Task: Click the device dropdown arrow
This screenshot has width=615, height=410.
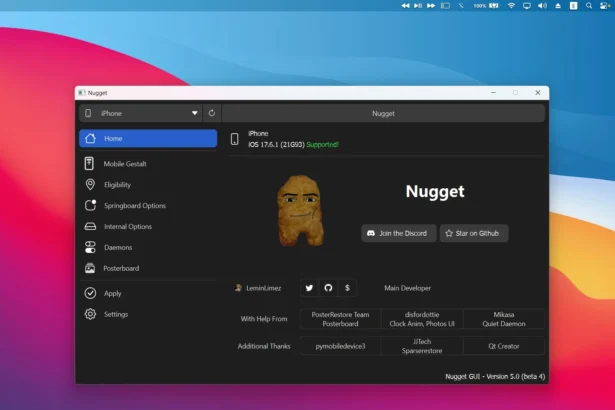Action: (195, 113)
